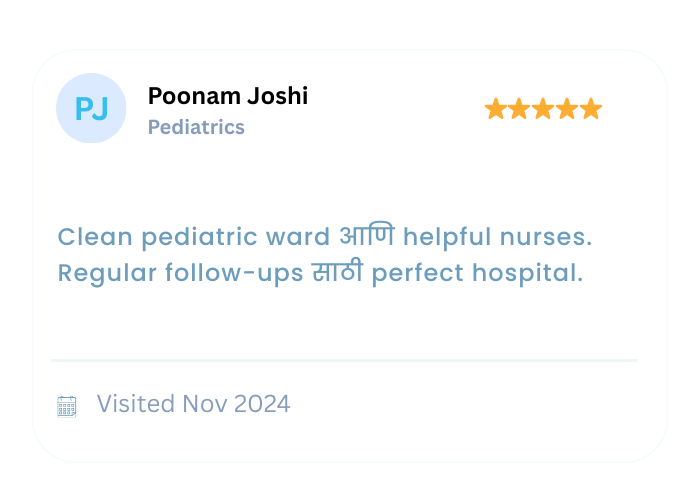Click the "Visited Nov 2024" text
This screenshot has height=500, width=700.
pos(193,404)
